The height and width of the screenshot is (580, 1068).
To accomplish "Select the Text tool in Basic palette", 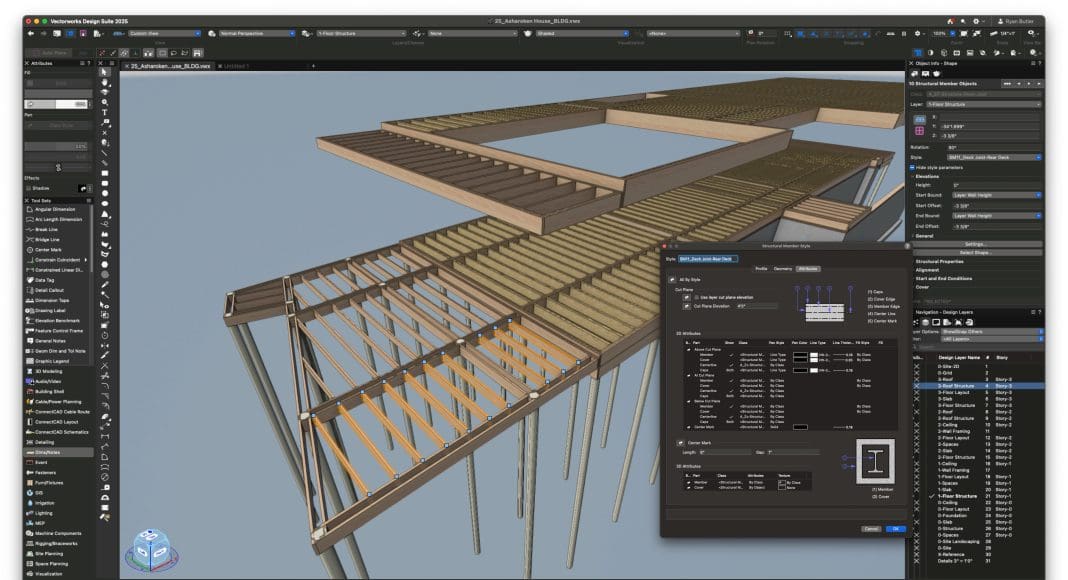I will point(105,113).
